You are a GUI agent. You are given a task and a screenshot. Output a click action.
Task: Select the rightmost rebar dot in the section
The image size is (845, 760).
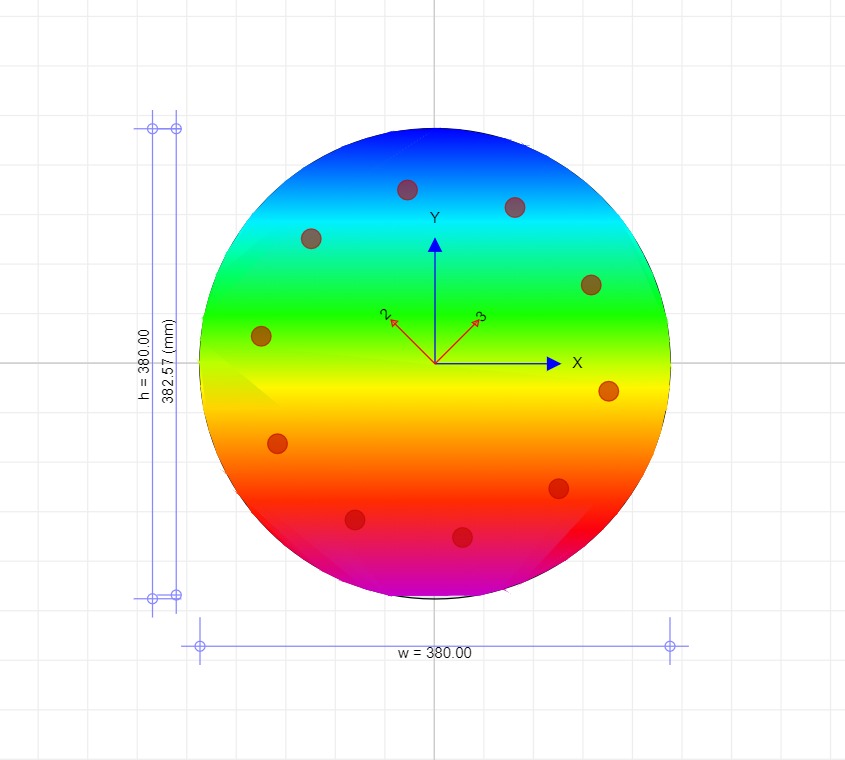coord(608,391)
